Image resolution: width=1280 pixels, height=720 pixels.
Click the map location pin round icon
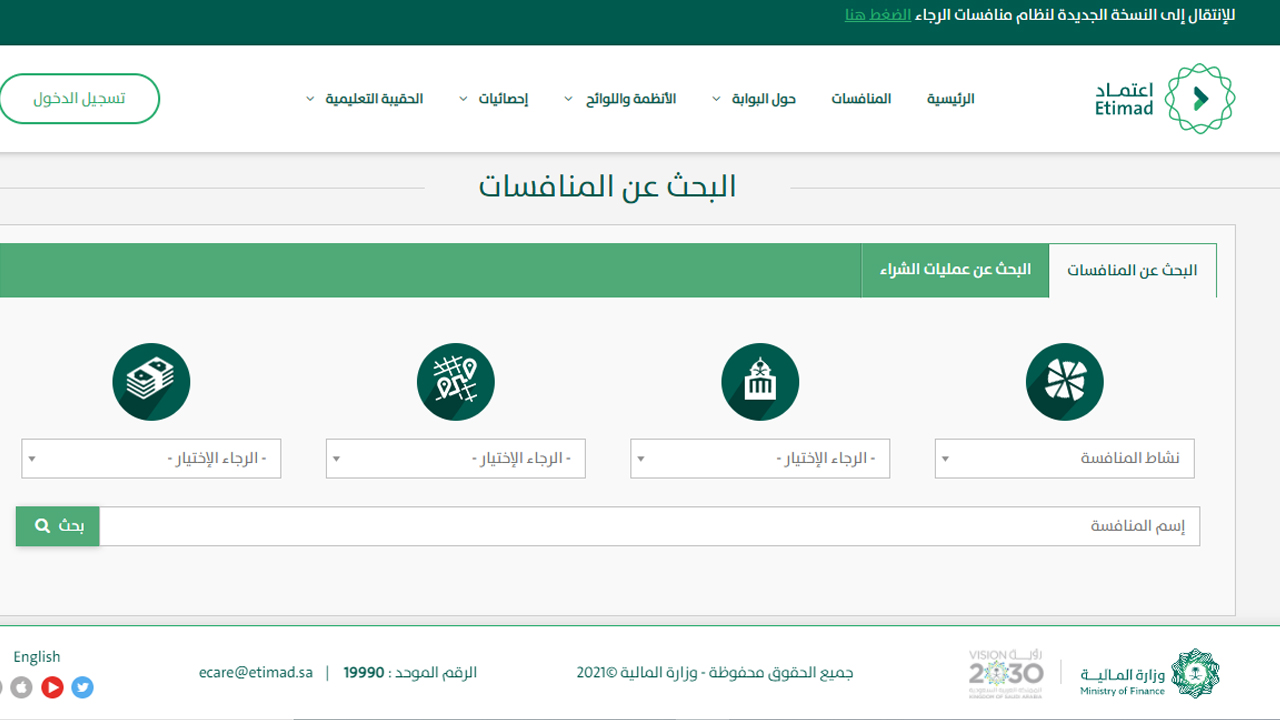456,382
